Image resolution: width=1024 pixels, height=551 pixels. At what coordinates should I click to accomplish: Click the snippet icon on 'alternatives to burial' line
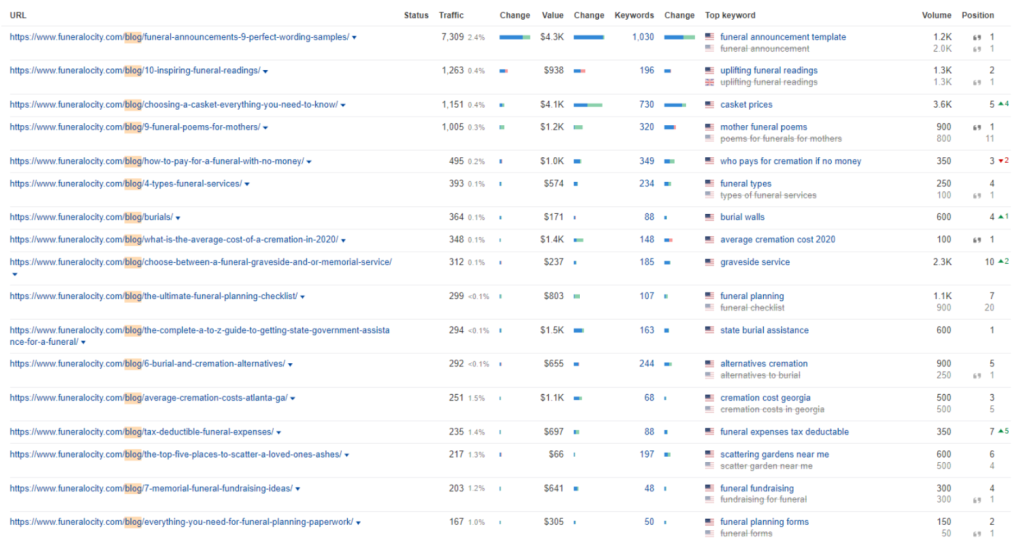(977, 376)
